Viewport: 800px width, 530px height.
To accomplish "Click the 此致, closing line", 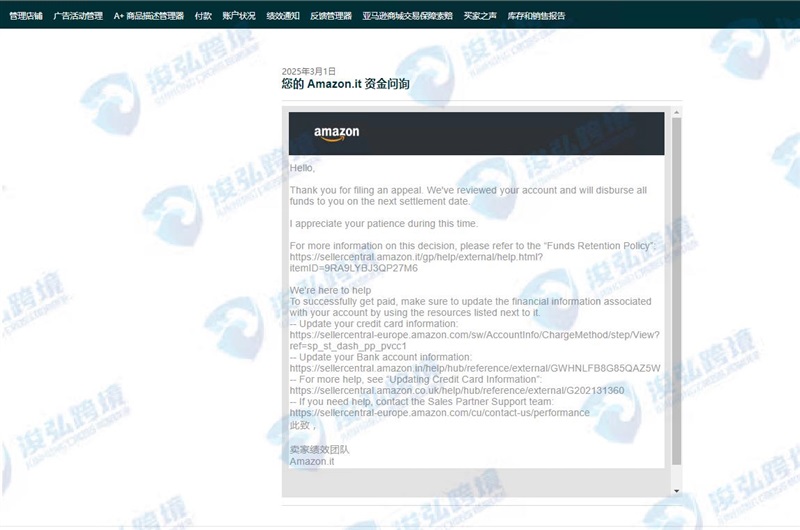I will pos(303,425).
